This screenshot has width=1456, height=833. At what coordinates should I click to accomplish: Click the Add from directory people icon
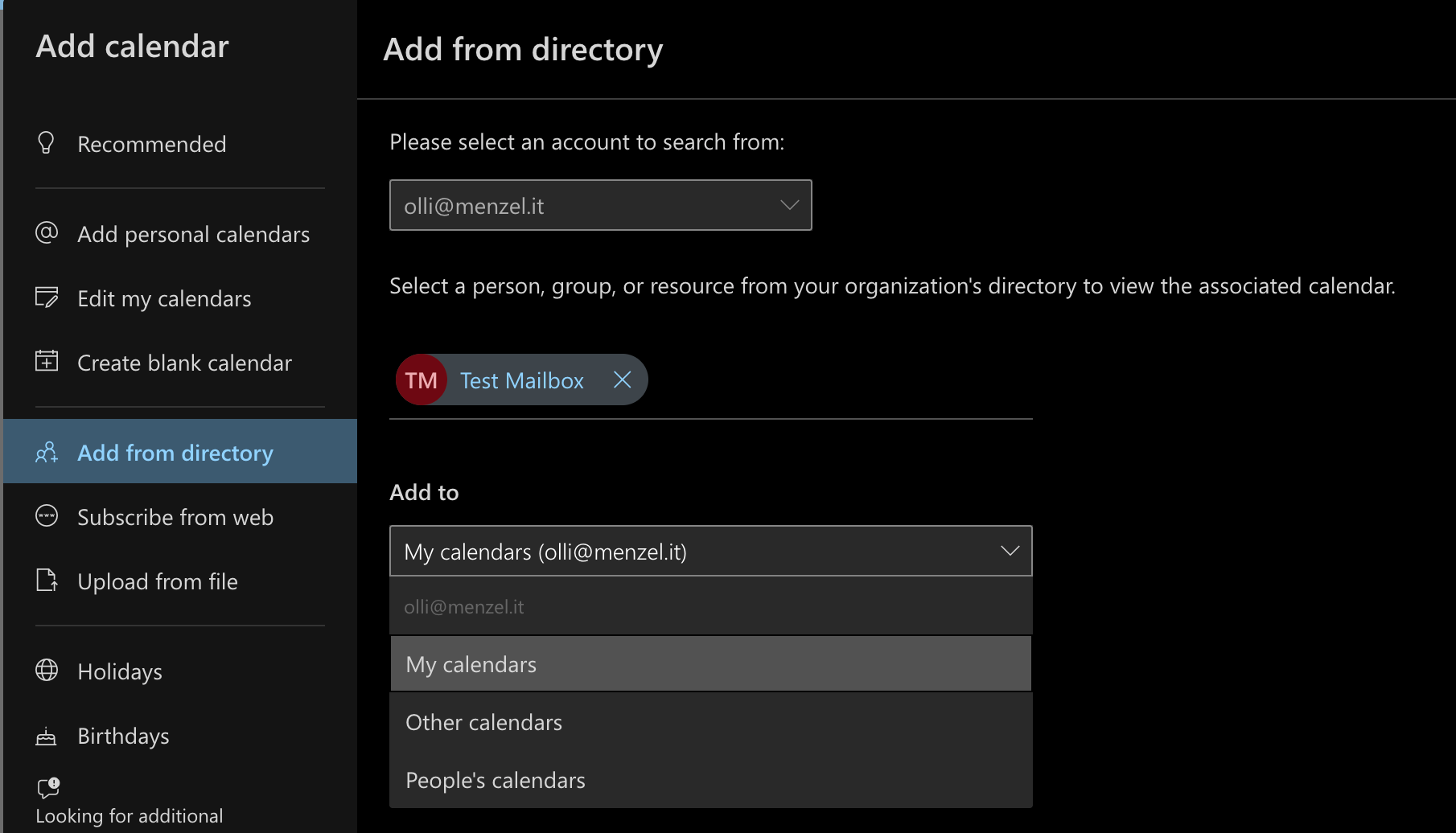click(47, 453)
